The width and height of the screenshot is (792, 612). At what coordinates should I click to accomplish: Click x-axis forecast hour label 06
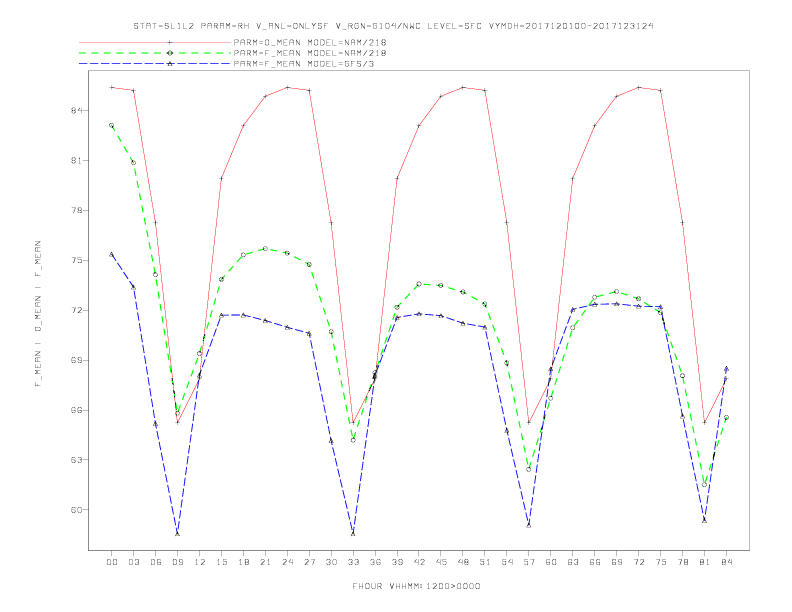pyautogui.click(x=156, y=562)
